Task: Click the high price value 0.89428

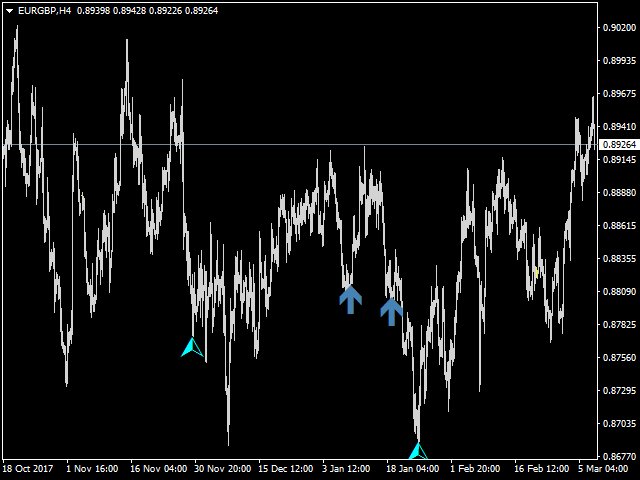Action: coord(129,11)
